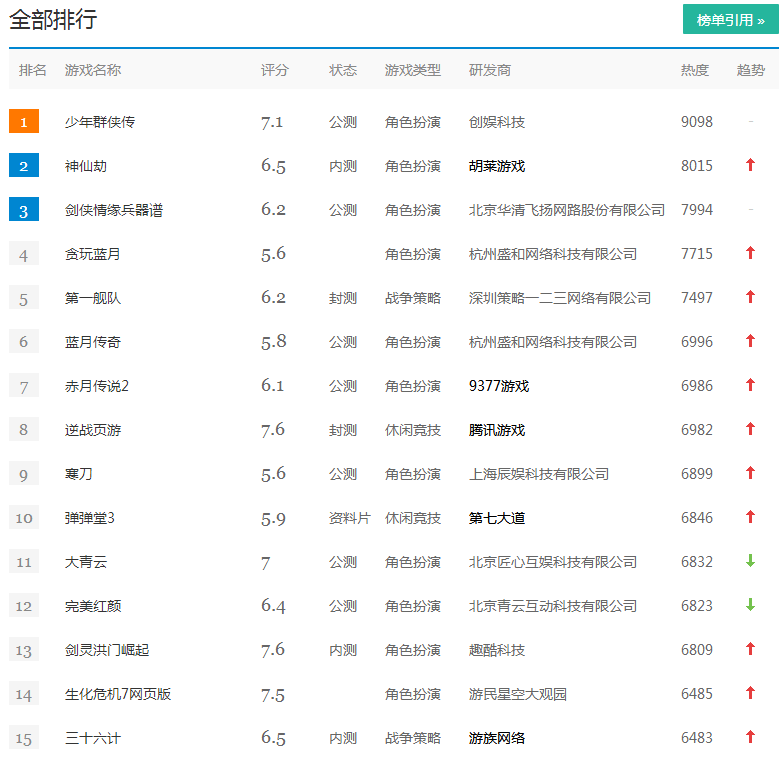Click the 状态 column header
The image size is (784, 758).
(342, 70)
